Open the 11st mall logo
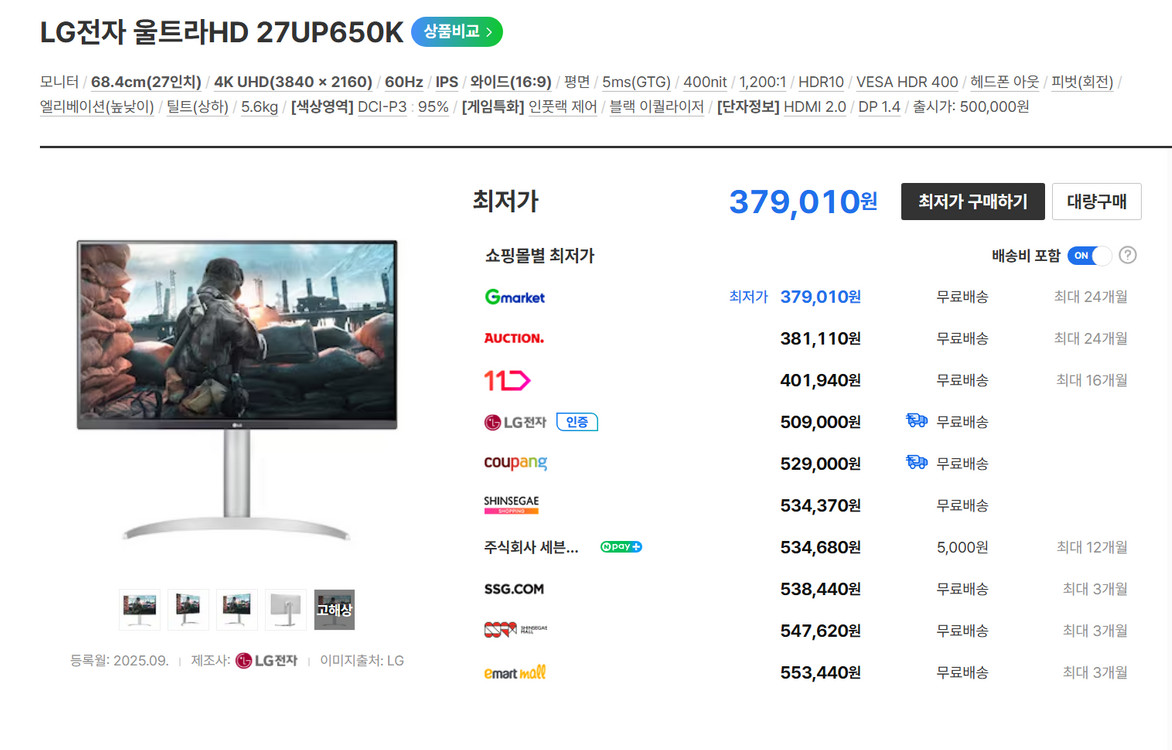Screen dimensions: 1172x750 point(507,381)
